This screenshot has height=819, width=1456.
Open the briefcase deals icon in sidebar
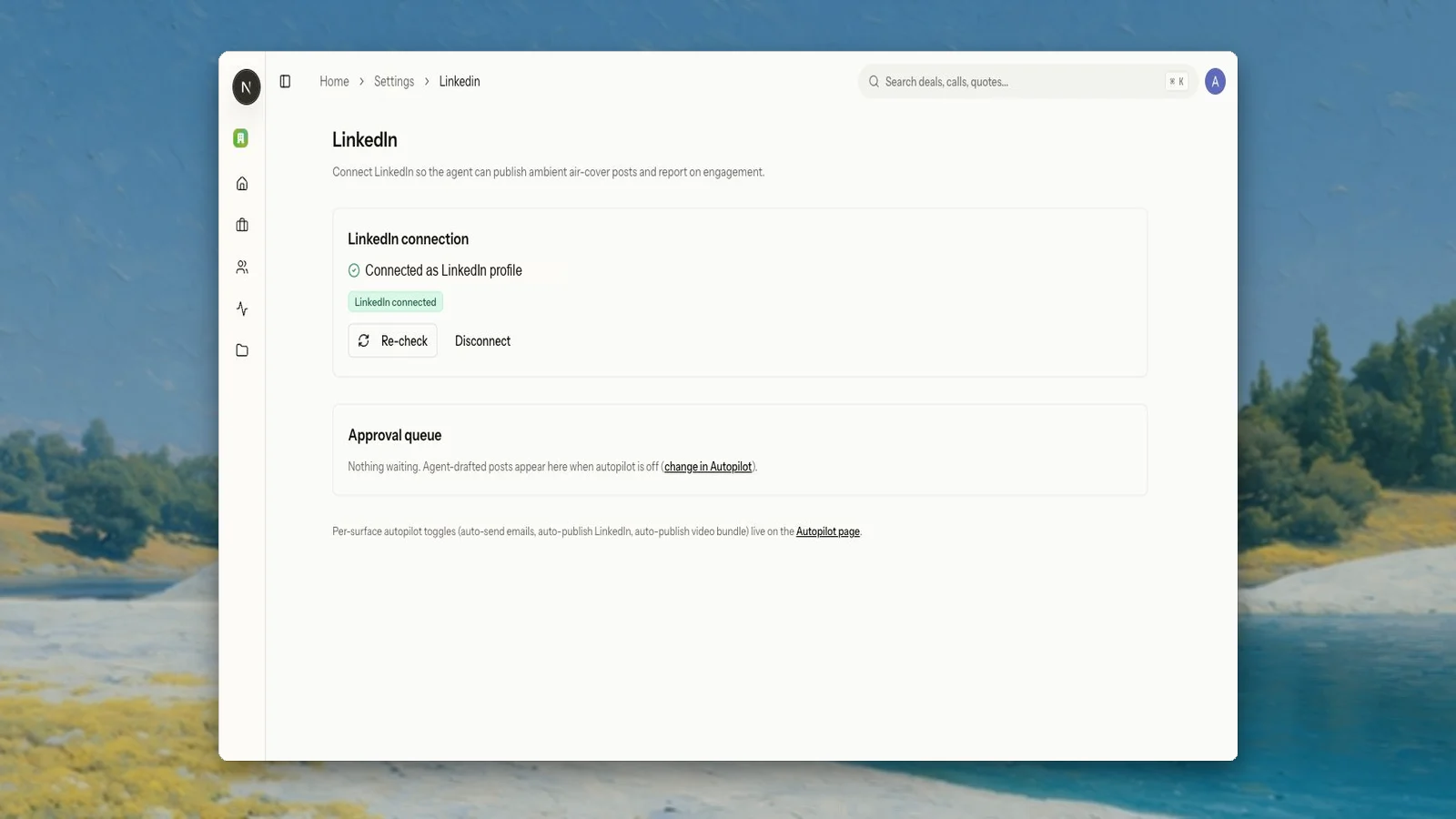pos(242,225)
